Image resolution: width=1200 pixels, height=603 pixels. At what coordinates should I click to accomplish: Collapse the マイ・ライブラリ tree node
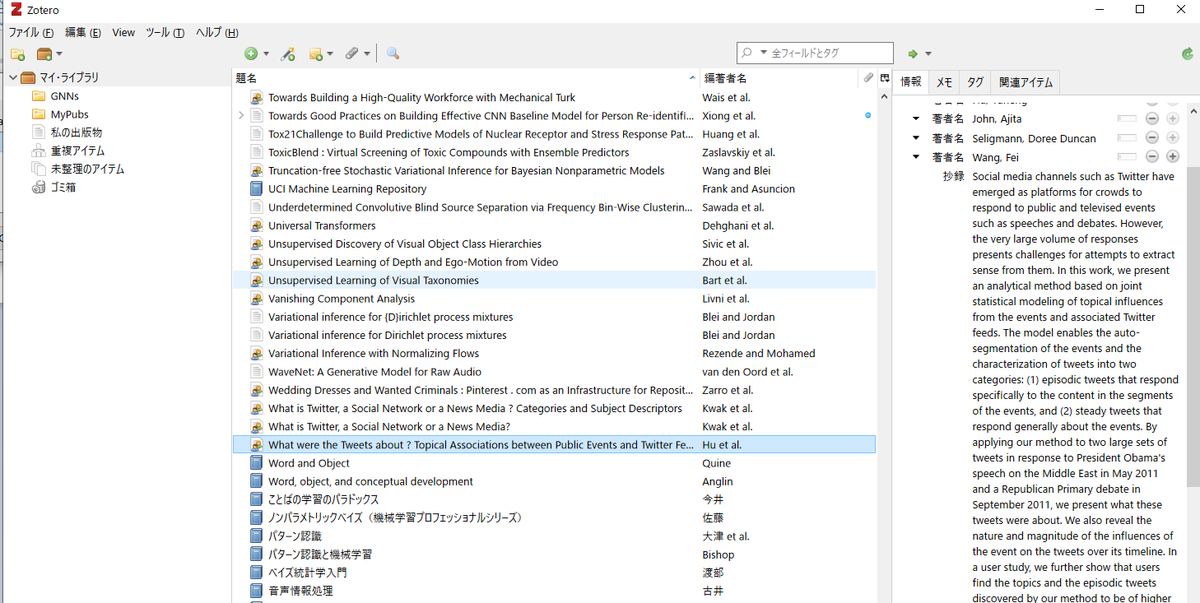point(13,78)
